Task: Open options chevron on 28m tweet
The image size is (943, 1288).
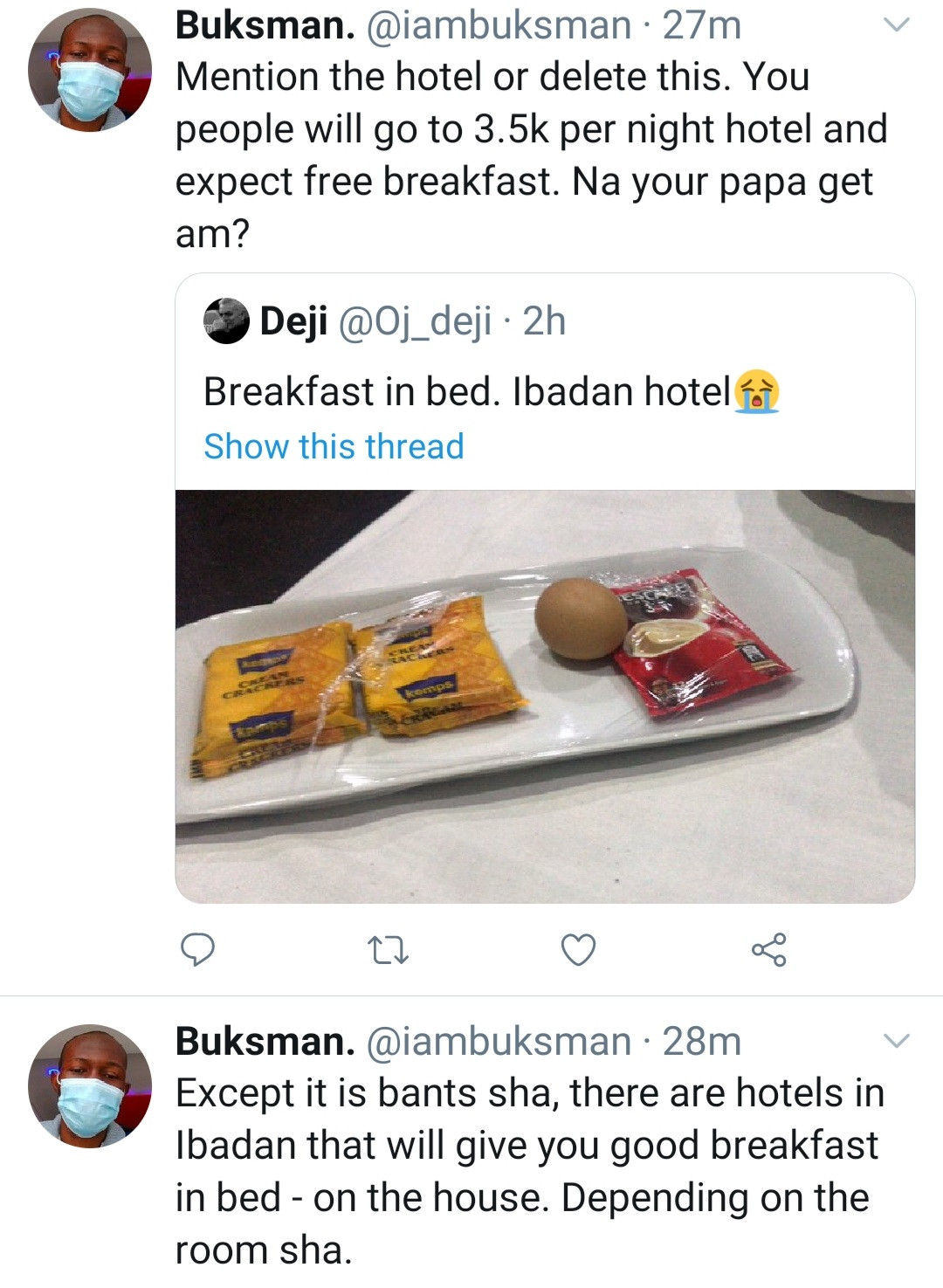Action: [897, 1041]
